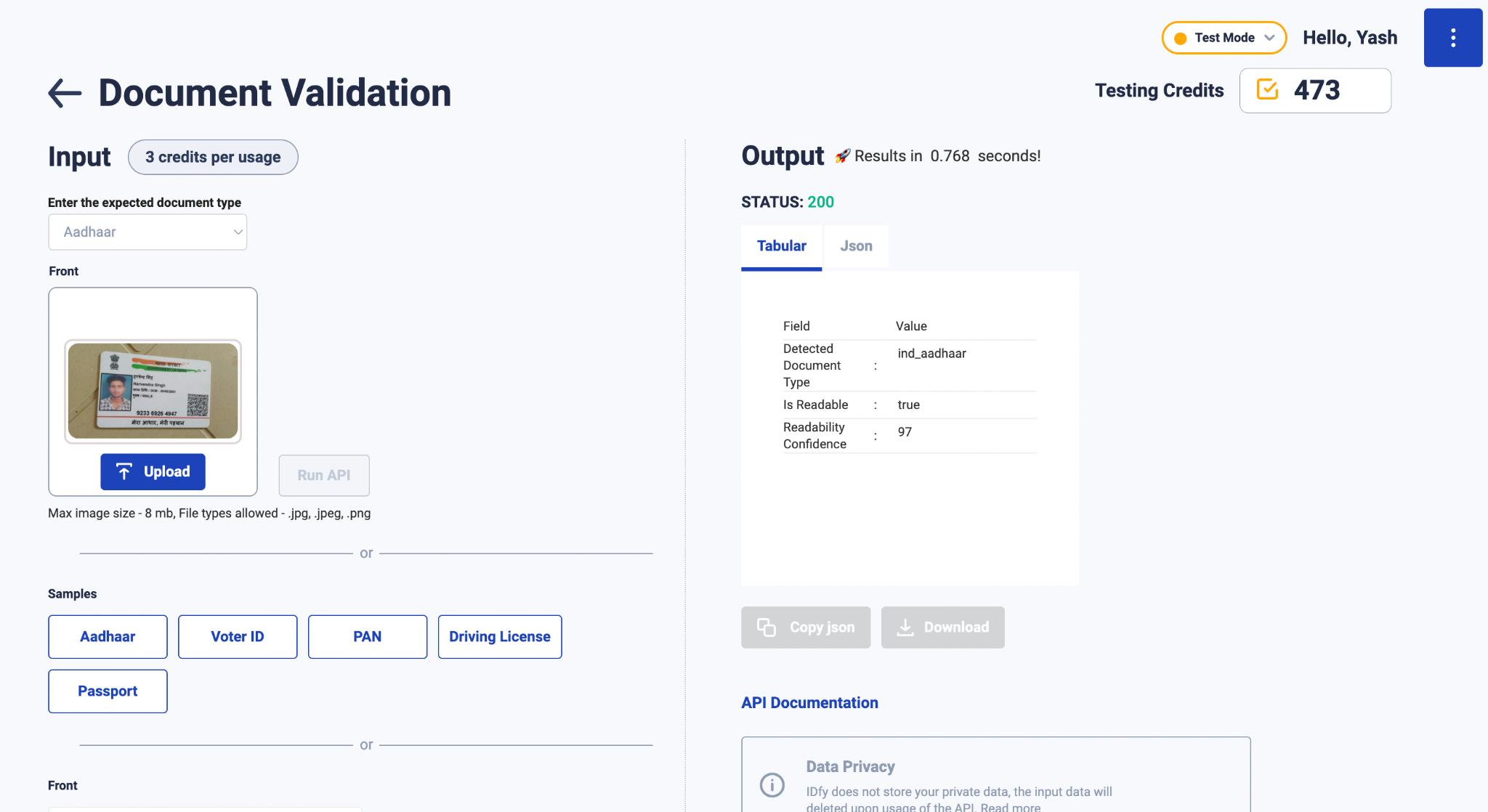The image size is (1488, 812).
Task: Click the copy icon on Copy json button
Action: pyautogui.click(x=767, y=627)
